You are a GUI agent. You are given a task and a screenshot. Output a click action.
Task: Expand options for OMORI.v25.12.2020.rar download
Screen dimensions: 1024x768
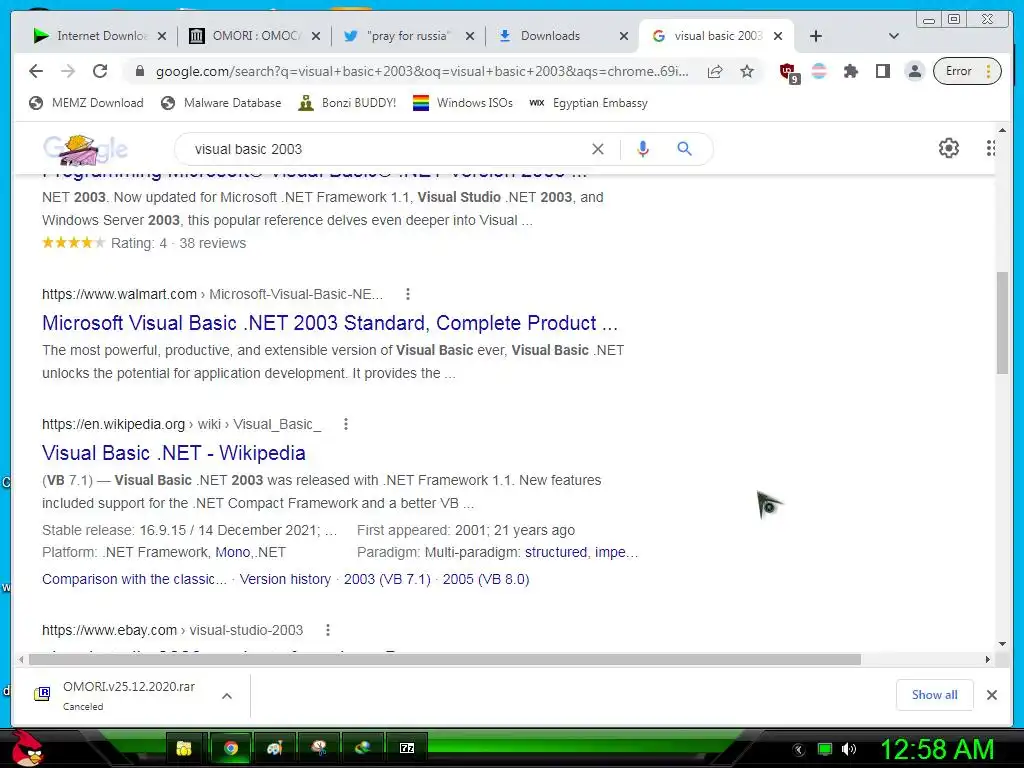pyautogui.click(x=227, y=696)
